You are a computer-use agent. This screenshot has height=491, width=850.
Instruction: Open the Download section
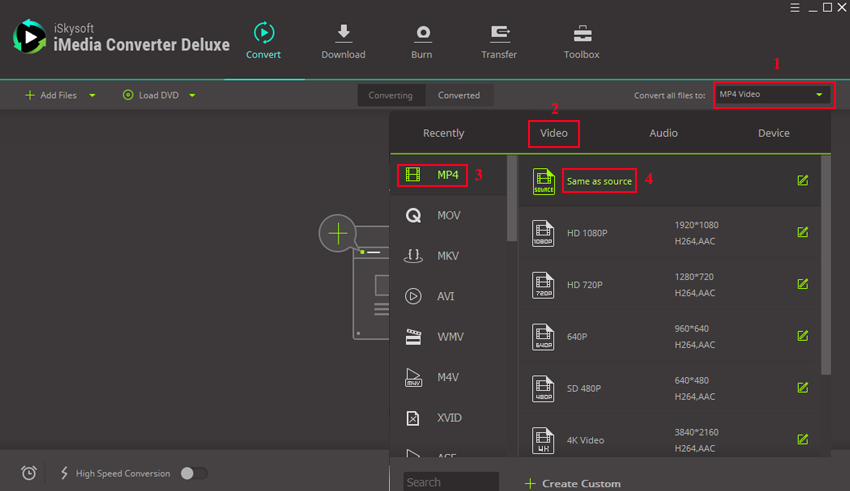(343, 42)
